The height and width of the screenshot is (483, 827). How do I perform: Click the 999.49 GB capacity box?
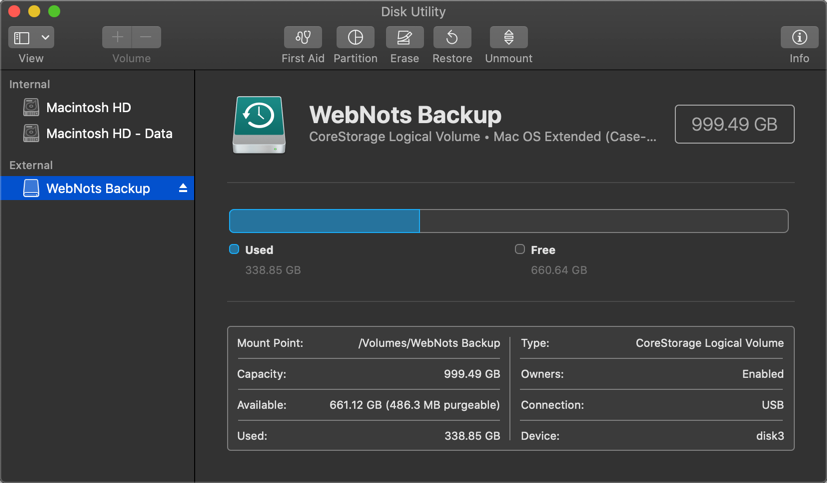(734, 124)
